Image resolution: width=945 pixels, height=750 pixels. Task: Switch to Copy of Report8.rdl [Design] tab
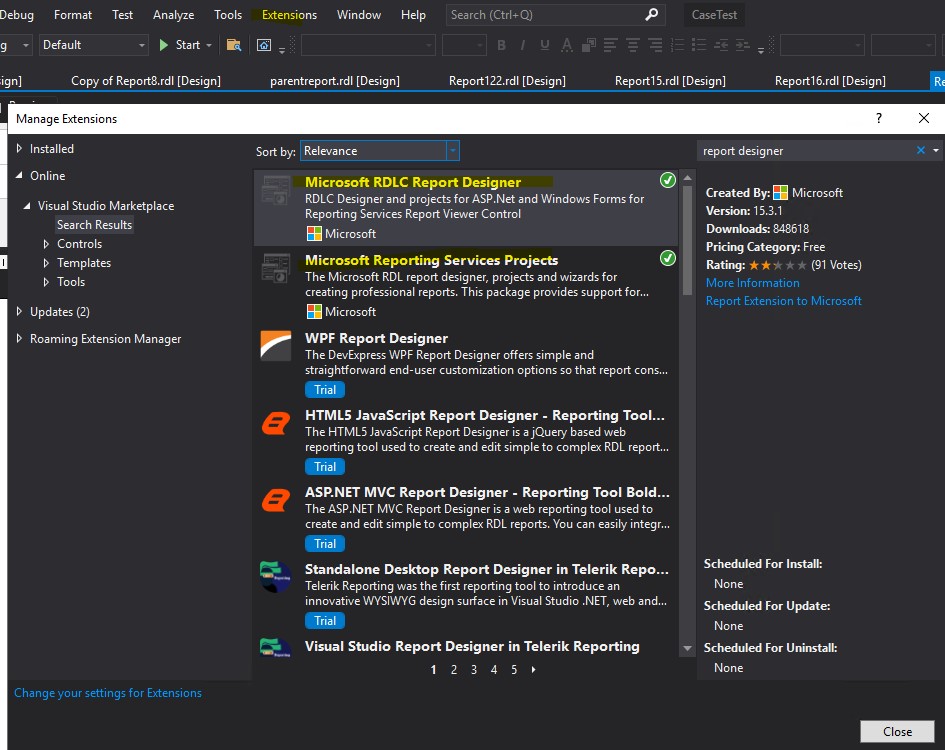(x=146, y=81)
